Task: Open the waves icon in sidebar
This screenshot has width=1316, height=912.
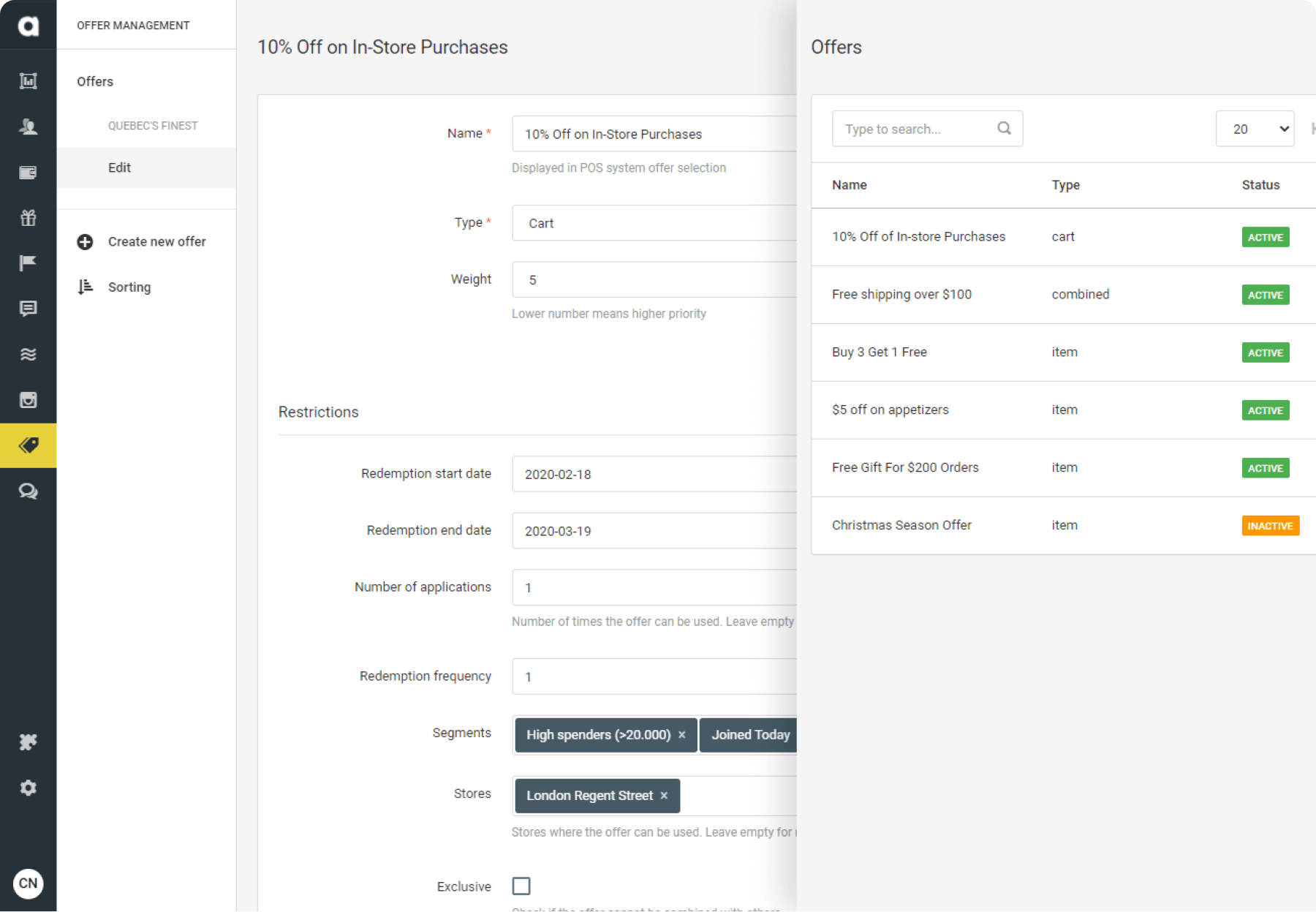Action: 28,355
